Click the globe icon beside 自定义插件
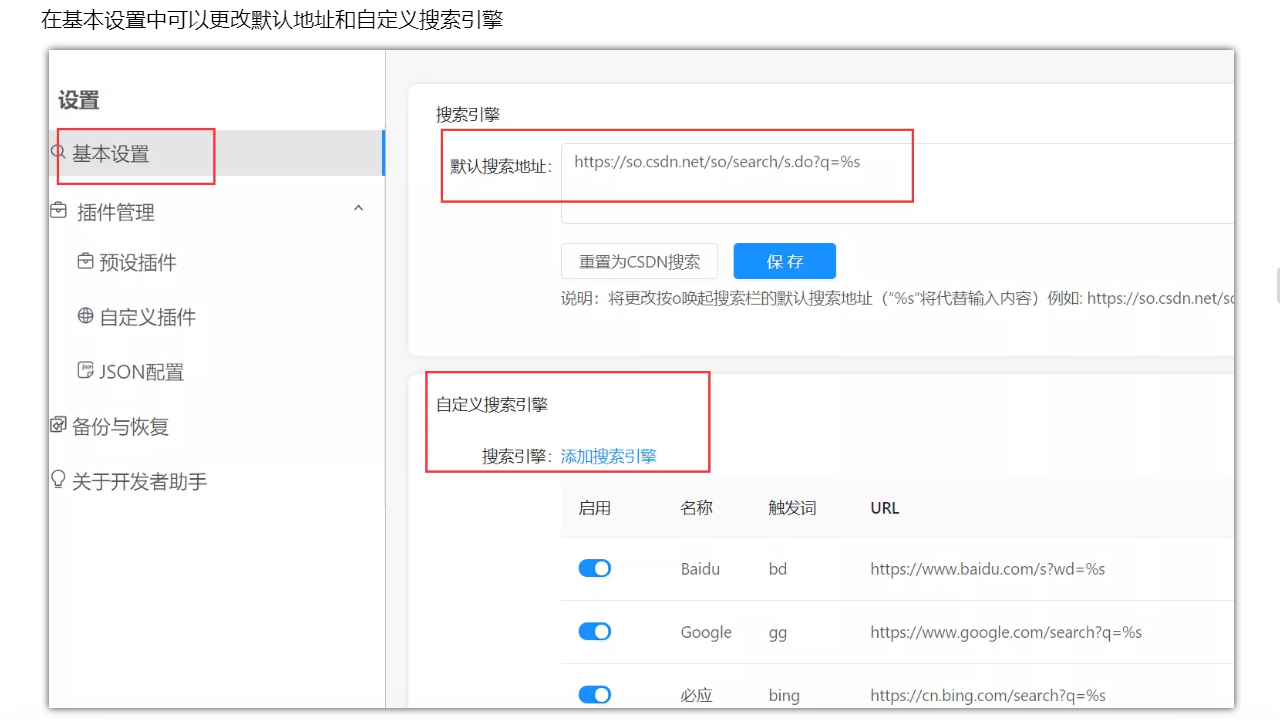The width and height of the screenshot is (1280, 720). click(x=84, y=316)
